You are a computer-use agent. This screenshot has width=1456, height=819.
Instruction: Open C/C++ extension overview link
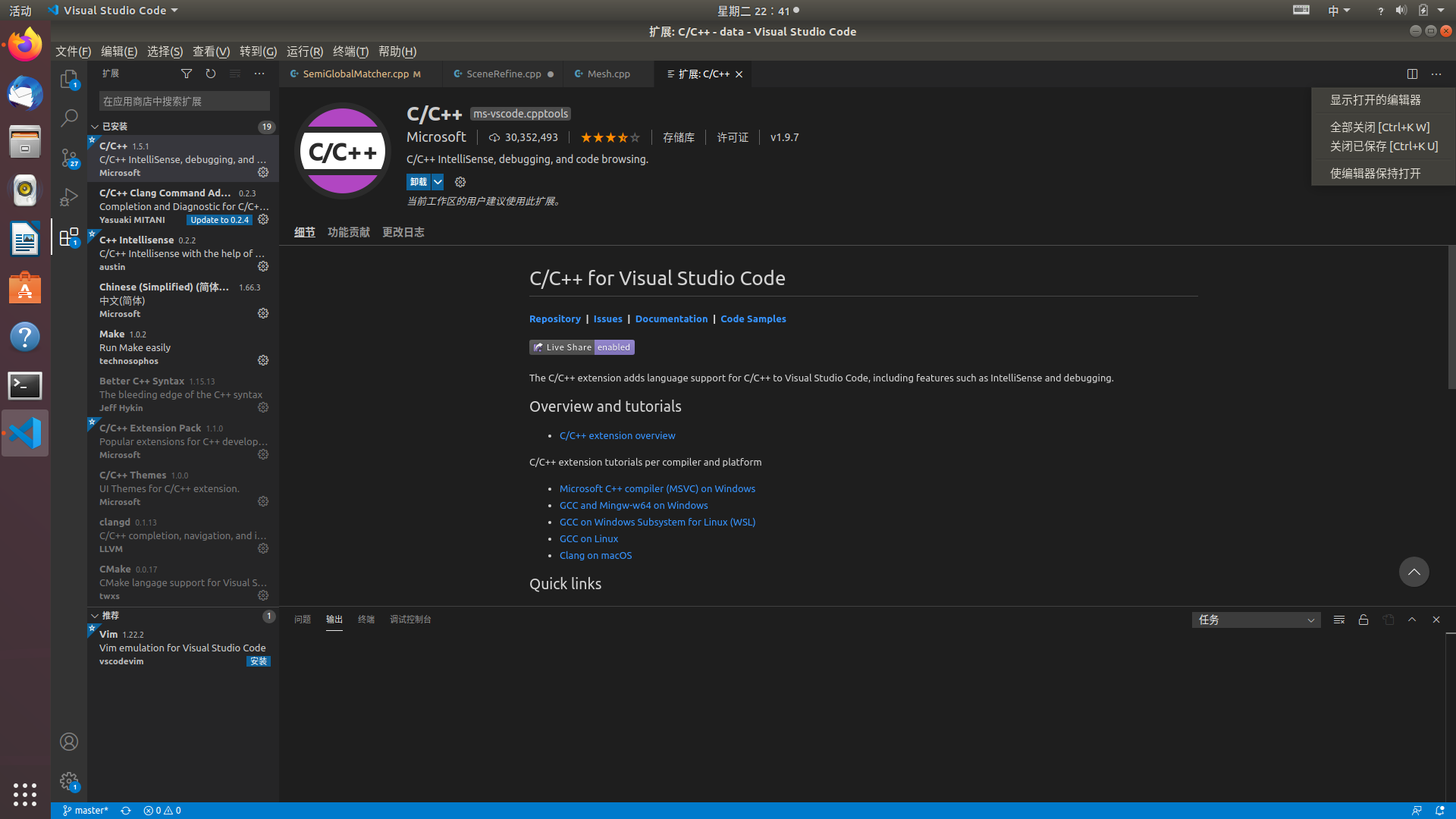617,436
